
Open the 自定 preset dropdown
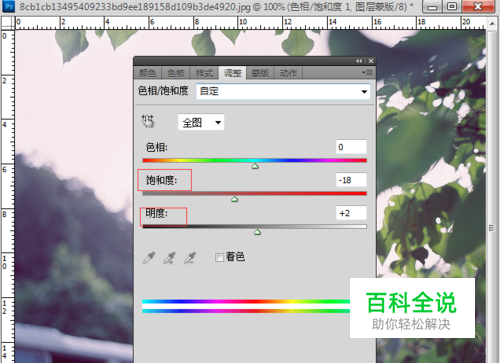(x=283, y=91)
